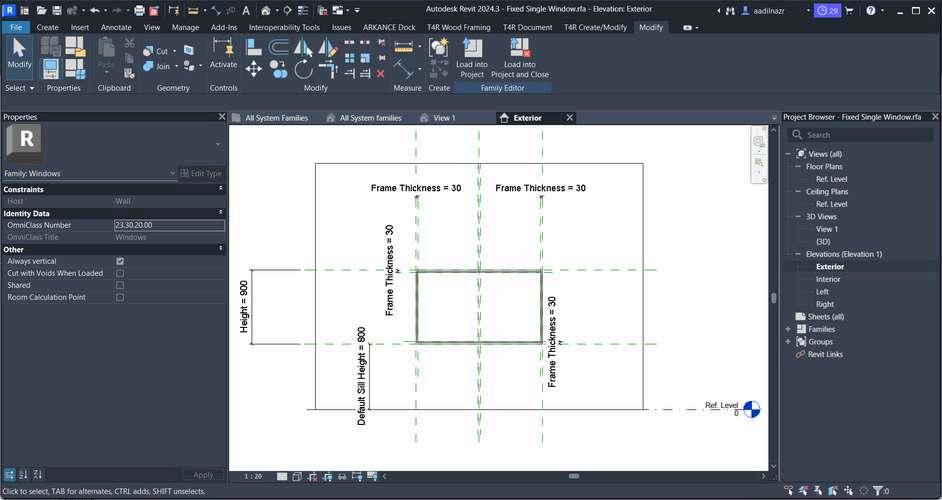Screen dimensions: 942x500
Task: Click the OmniClass Number input field
Action: pyautogui.click(x=169, y=225)
